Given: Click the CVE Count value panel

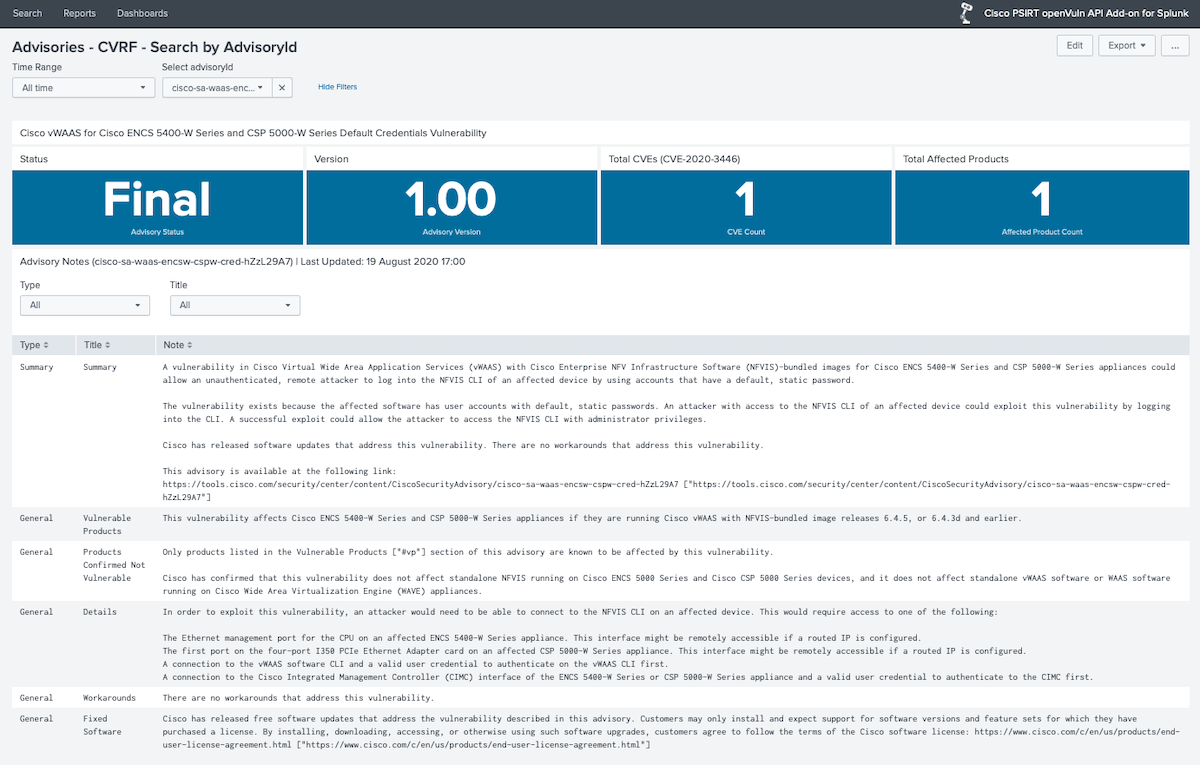Looking at the screenshot, I should click(x=745, y=207).
